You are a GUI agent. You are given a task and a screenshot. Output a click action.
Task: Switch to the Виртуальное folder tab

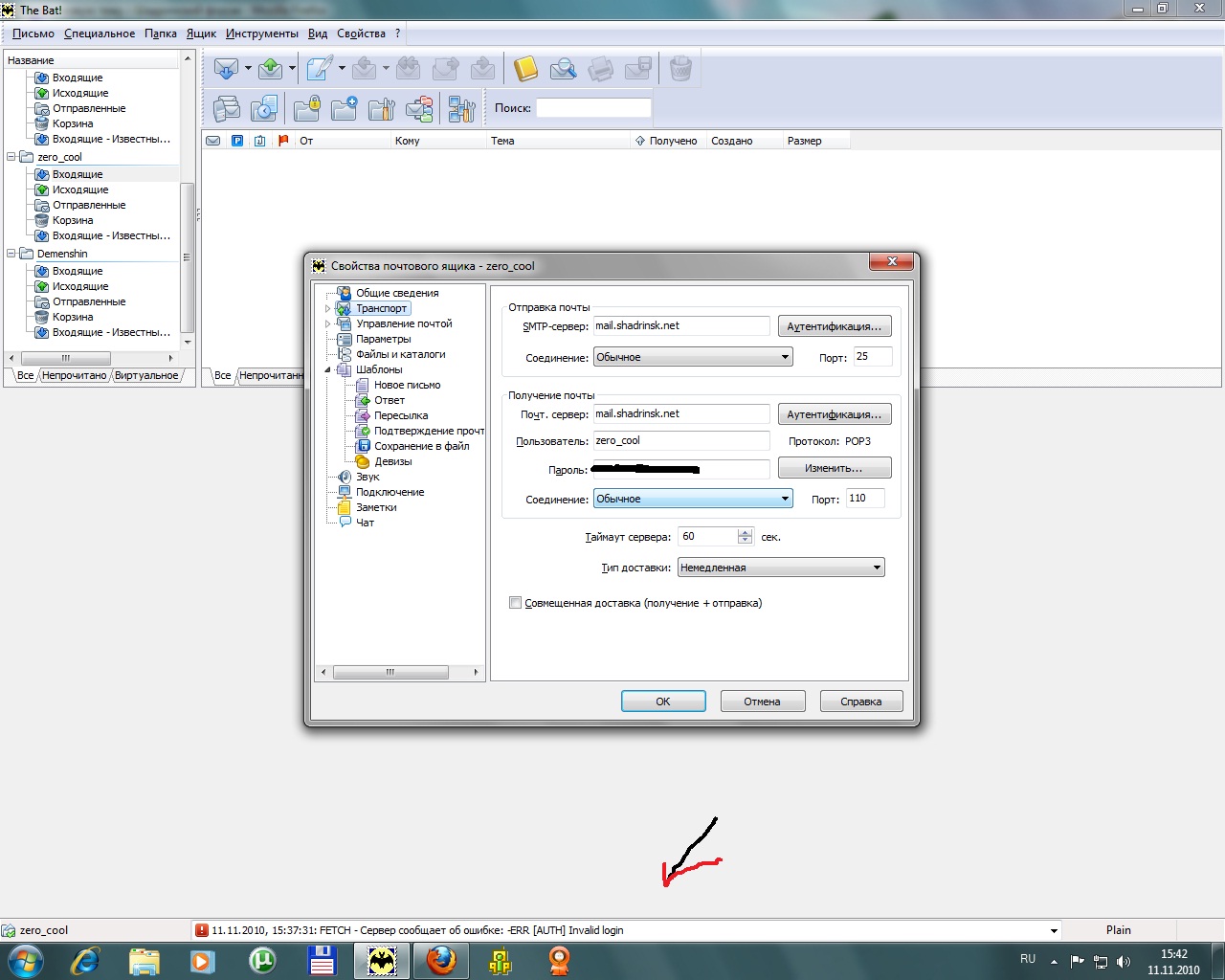tap(146, 375)
